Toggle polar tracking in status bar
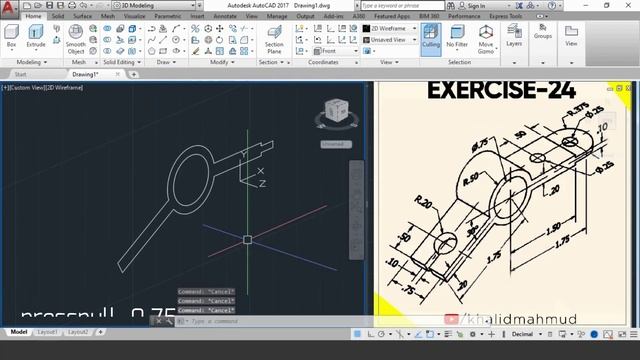This screenshot has height=360, width=640. point(381,334)
